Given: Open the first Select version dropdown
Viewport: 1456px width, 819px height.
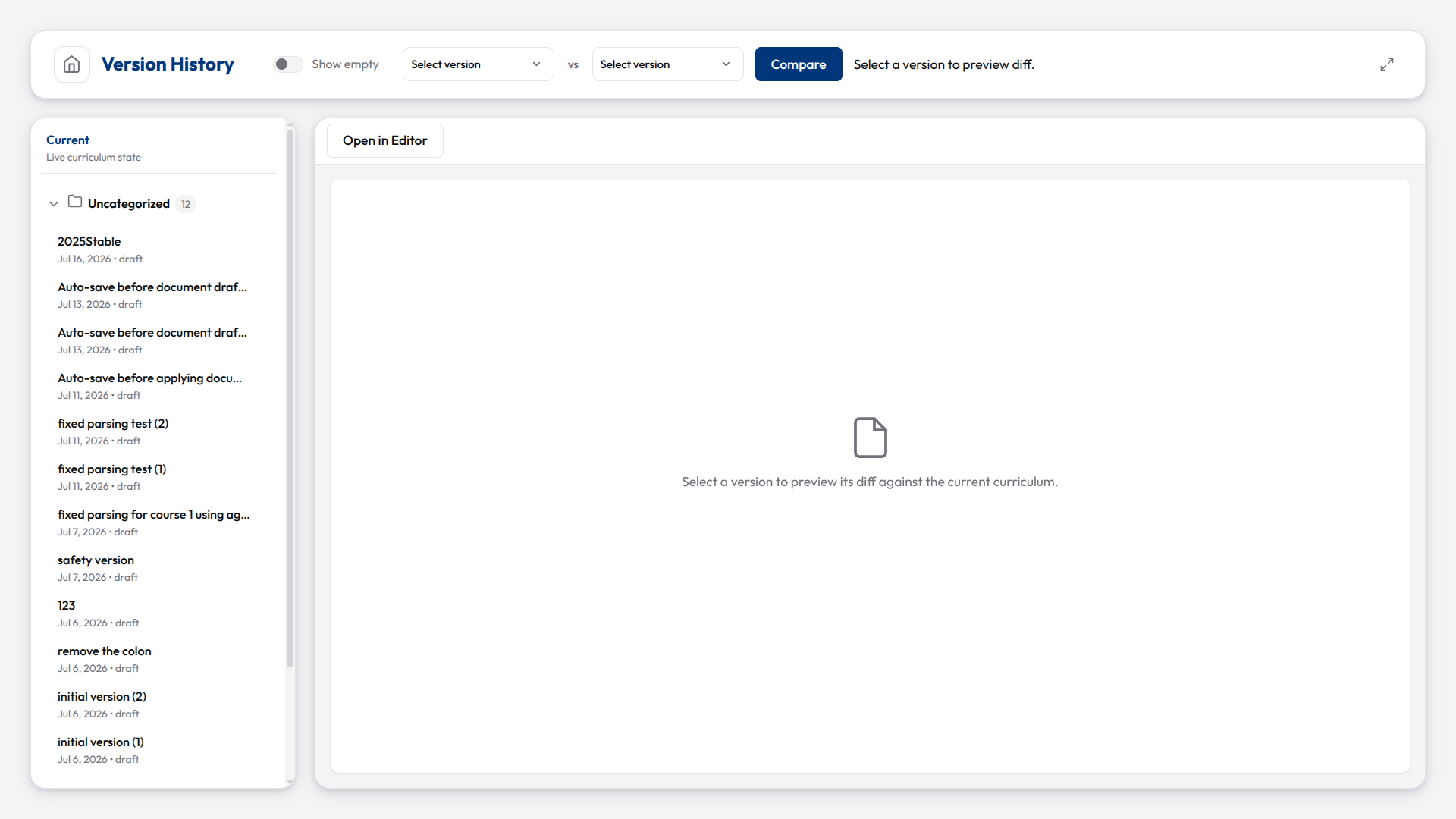Looking at the screenshot, I should click(478, 64).
